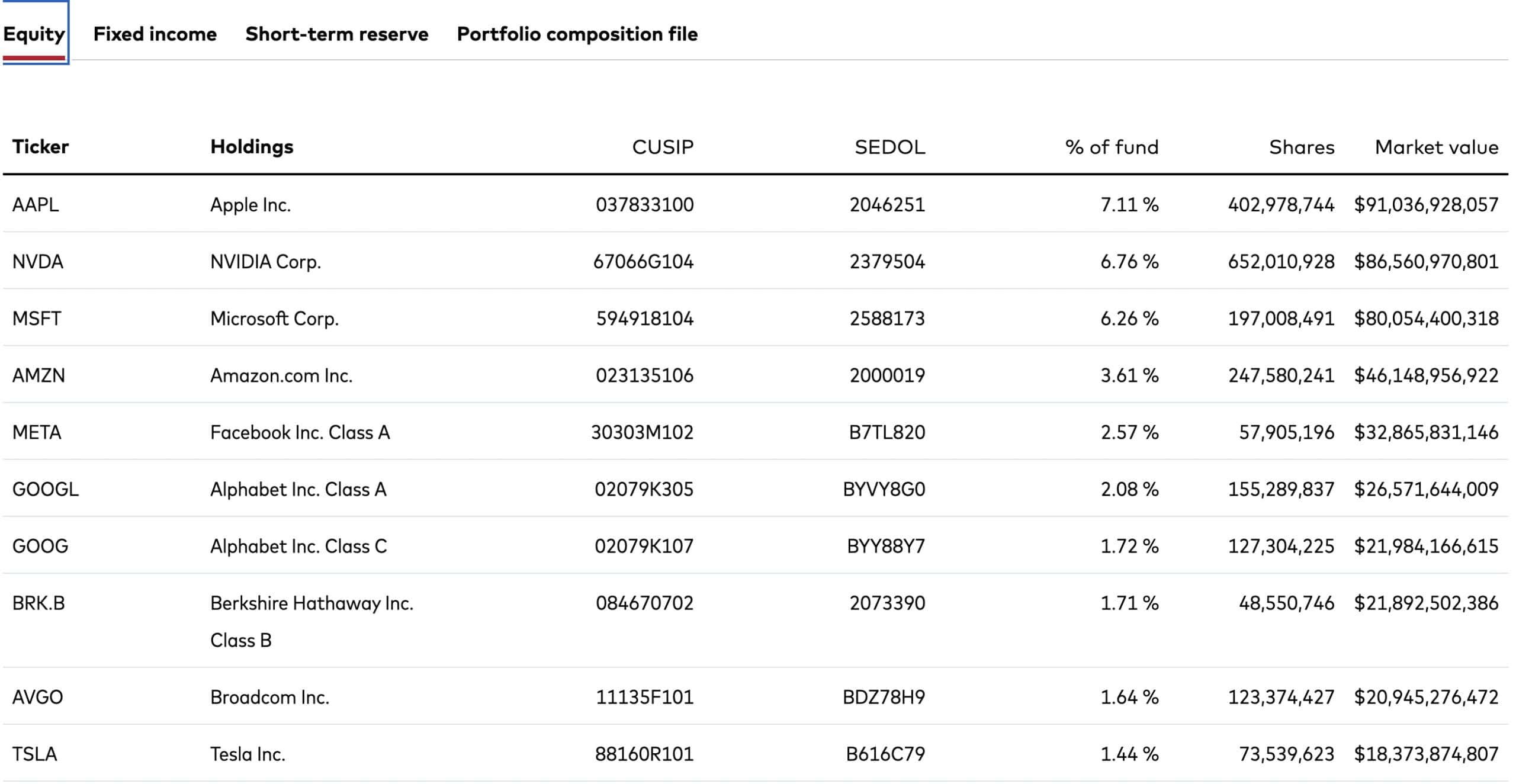1516x784 pixels.
Task: Select Tesla Inc. market value cell
Action: click(x=1425, y=754)
